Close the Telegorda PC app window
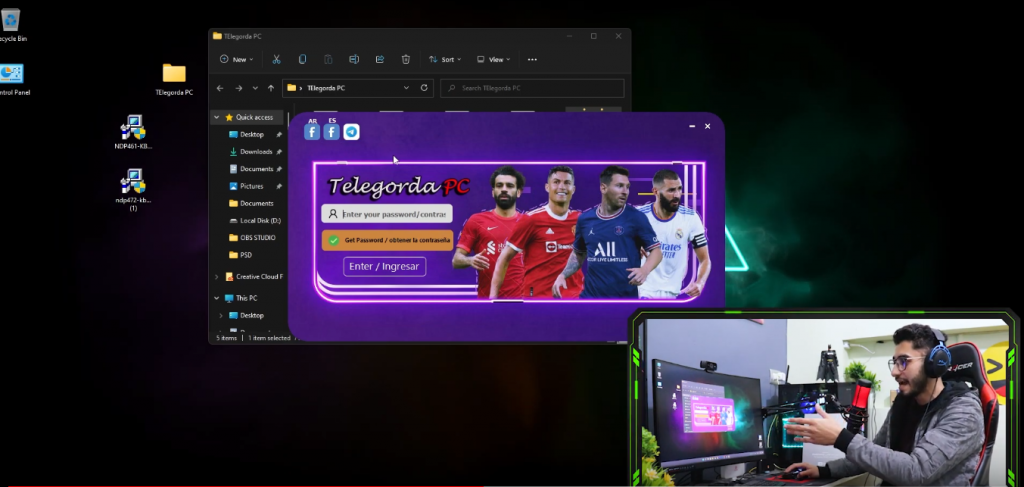 (x=707, y=126)
